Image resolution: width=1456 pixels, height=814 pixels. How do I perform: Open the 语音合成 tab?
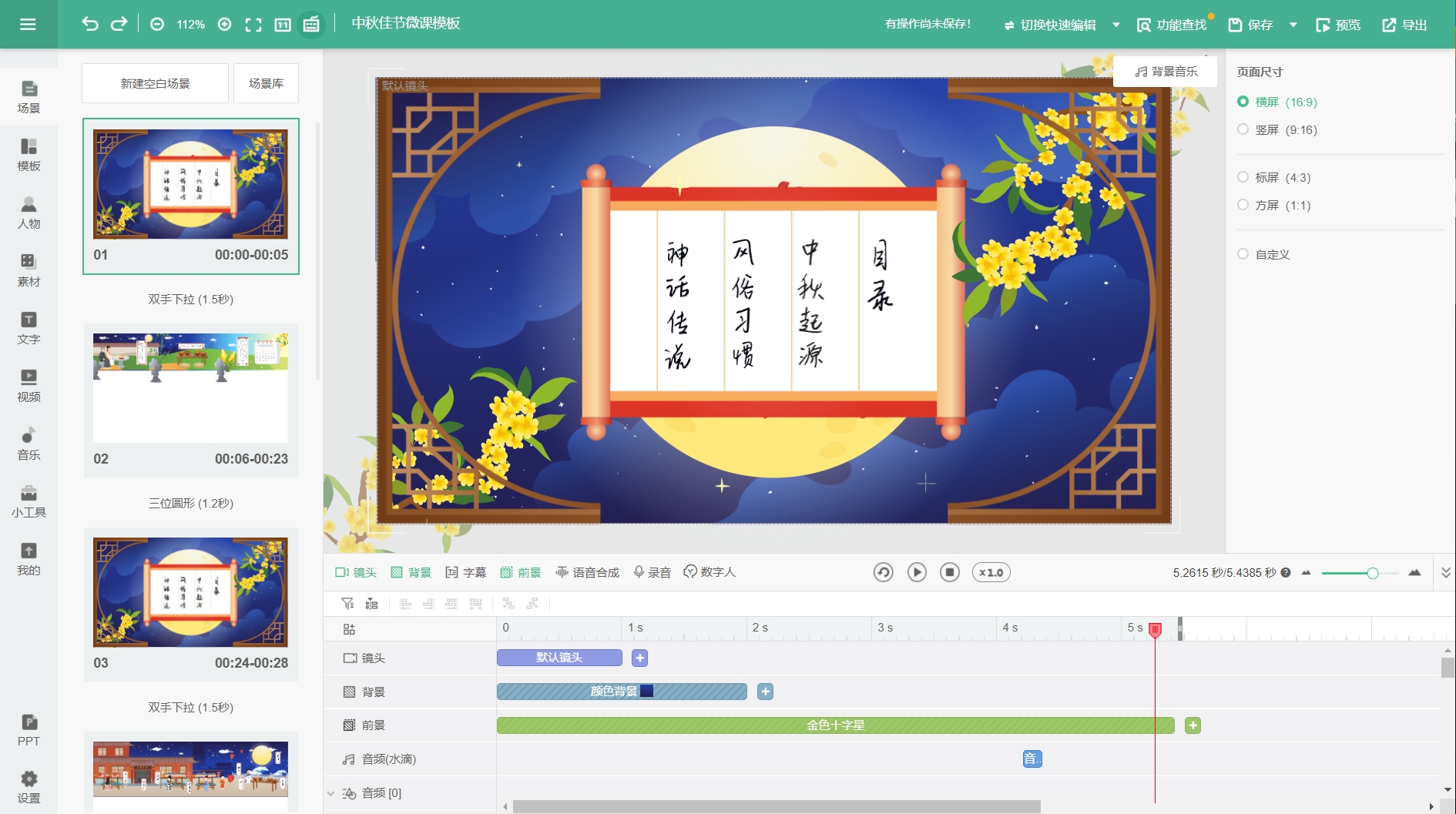(588, 572)
